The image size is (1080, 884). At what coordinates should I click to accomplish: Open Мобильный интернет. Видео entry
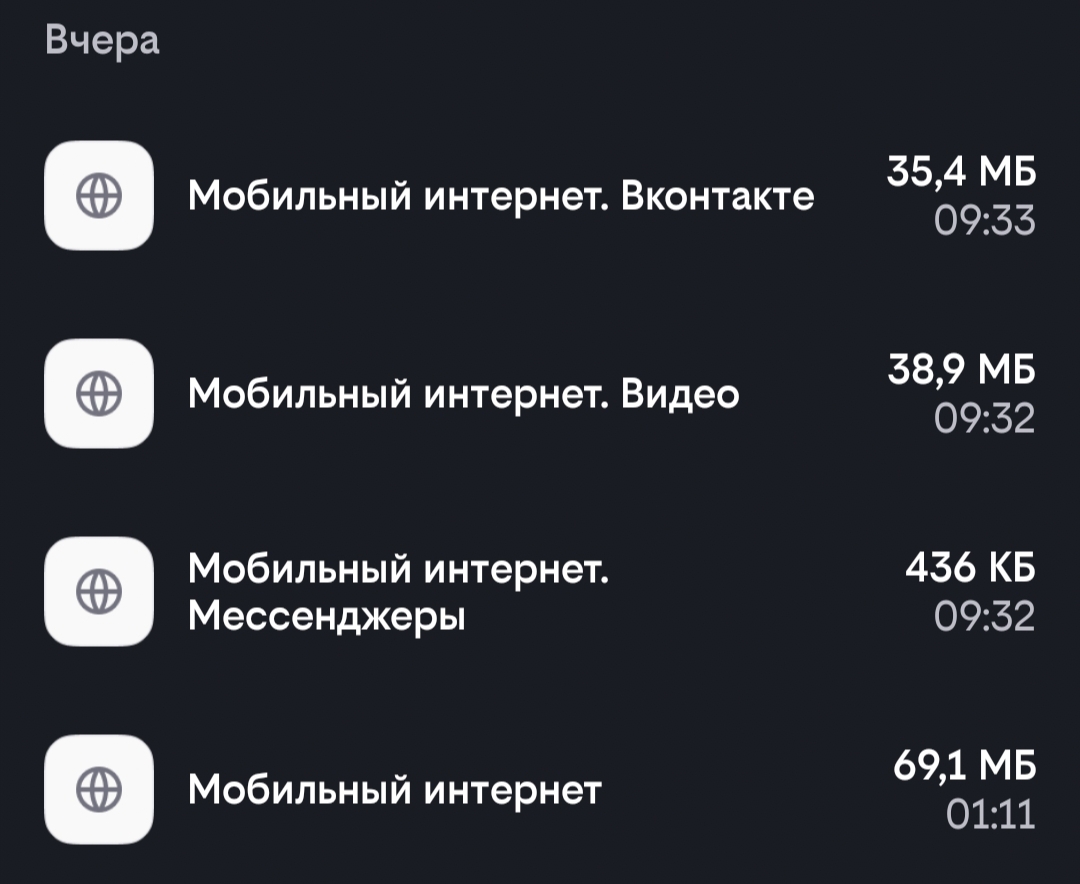[540, 393]
